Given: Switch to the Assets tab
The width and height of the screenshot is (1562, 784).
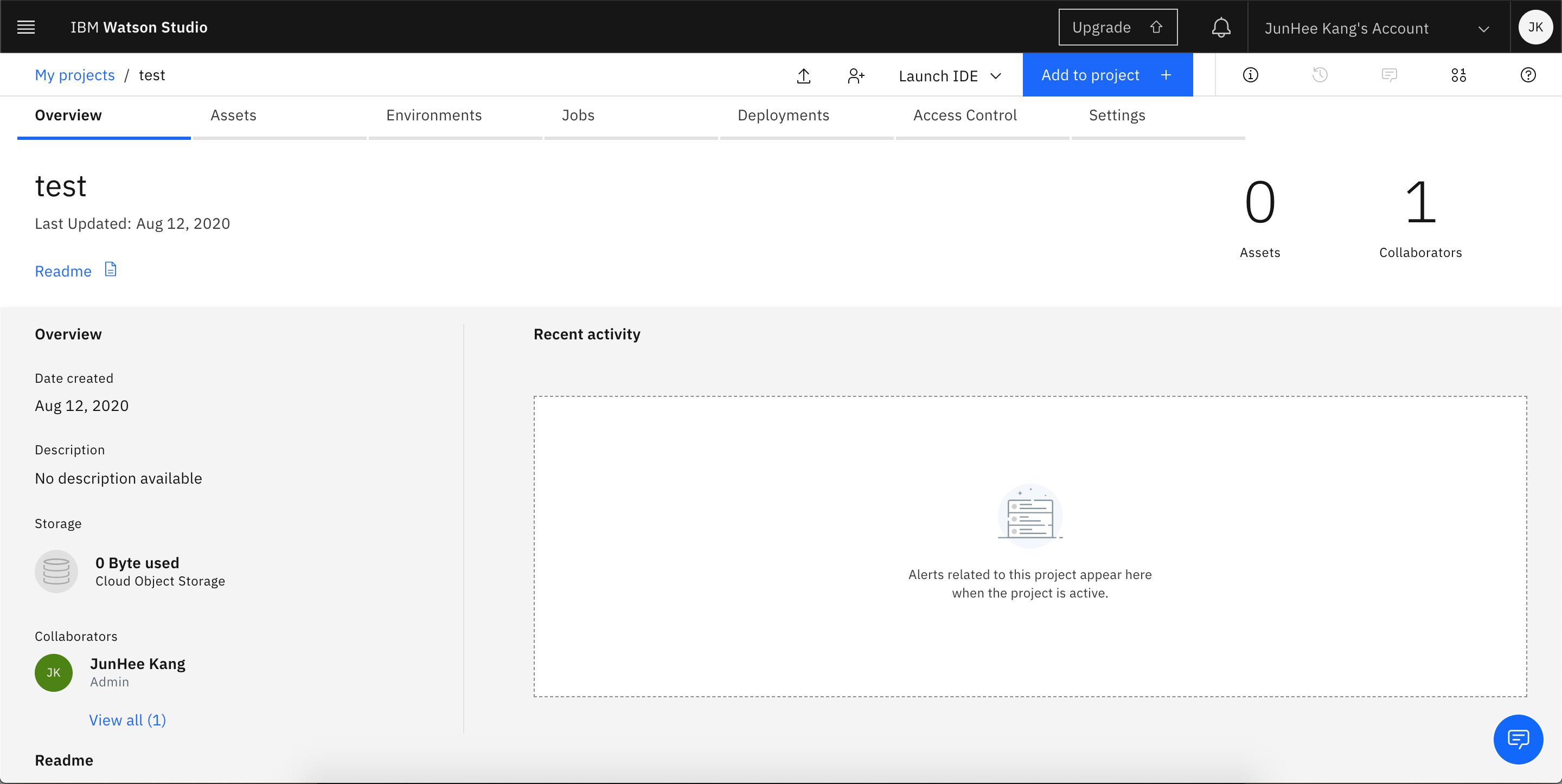Looking at the screenshot, I should click(233, 115).
